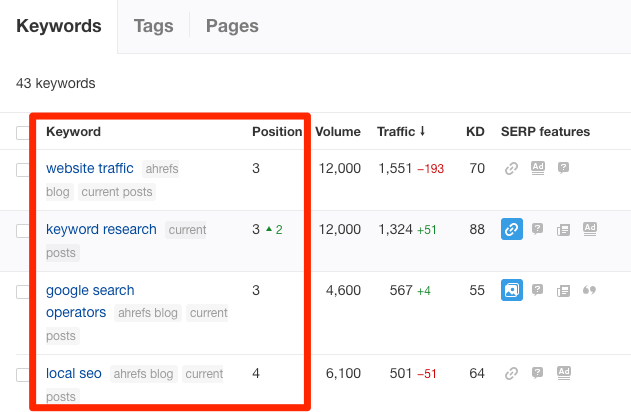Open the Keywords tab
The image size is (631, 412).
(59, 26)
